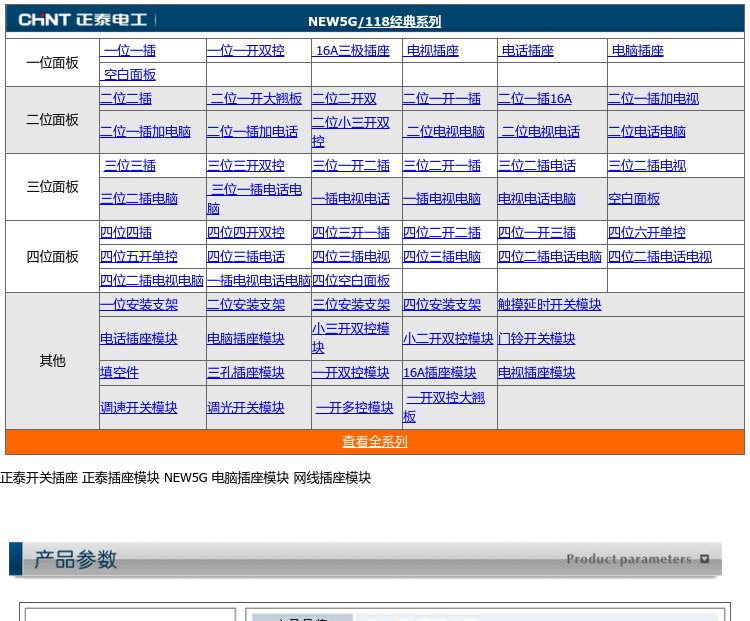Open the 填空件 link
The width and height of the screenshot is (750, 621).
pyautogui.click(x=119, y=372)
